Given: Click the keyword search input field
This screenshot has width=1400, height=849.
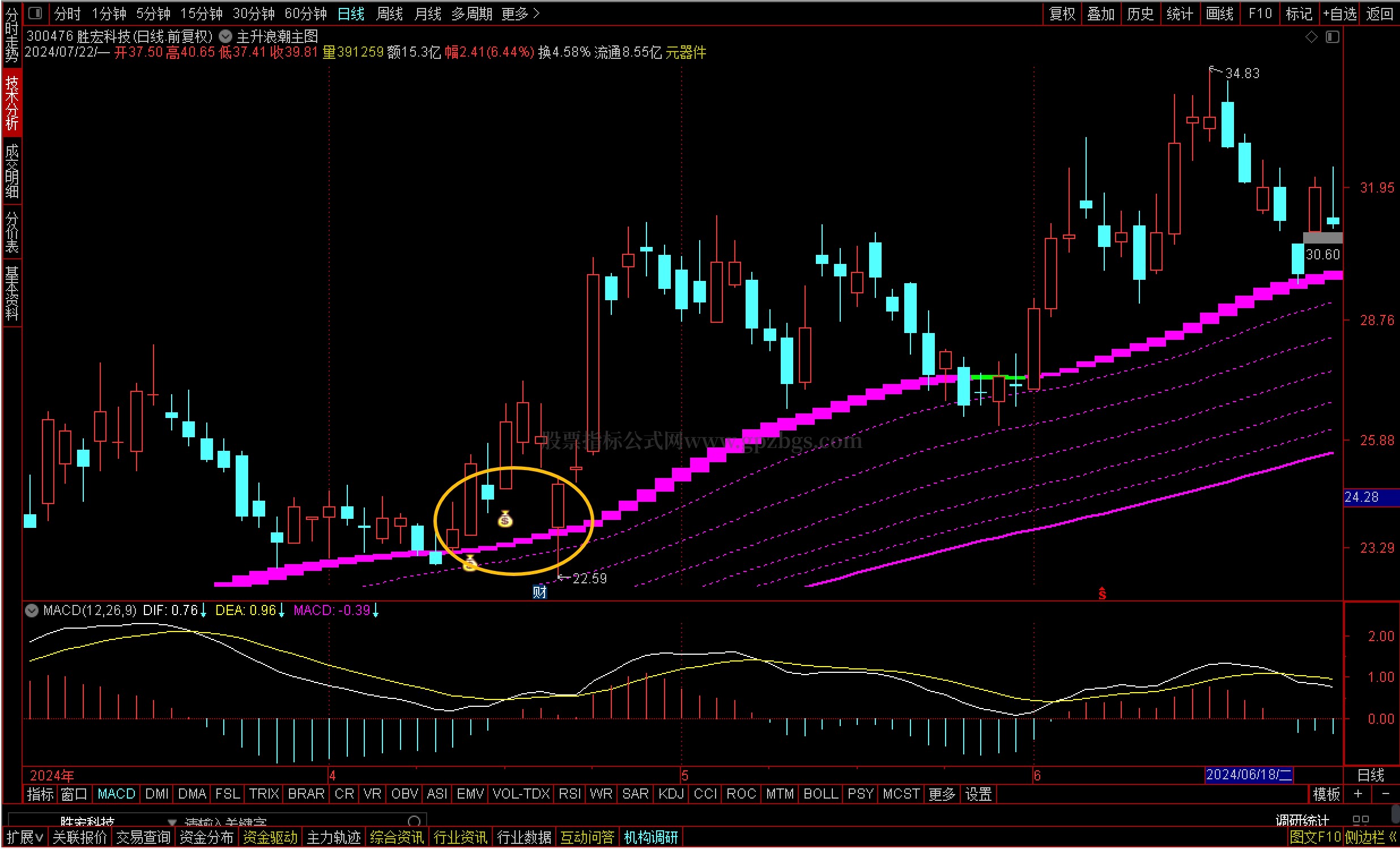Looking at the screenshot, I should tap(295, 821).
